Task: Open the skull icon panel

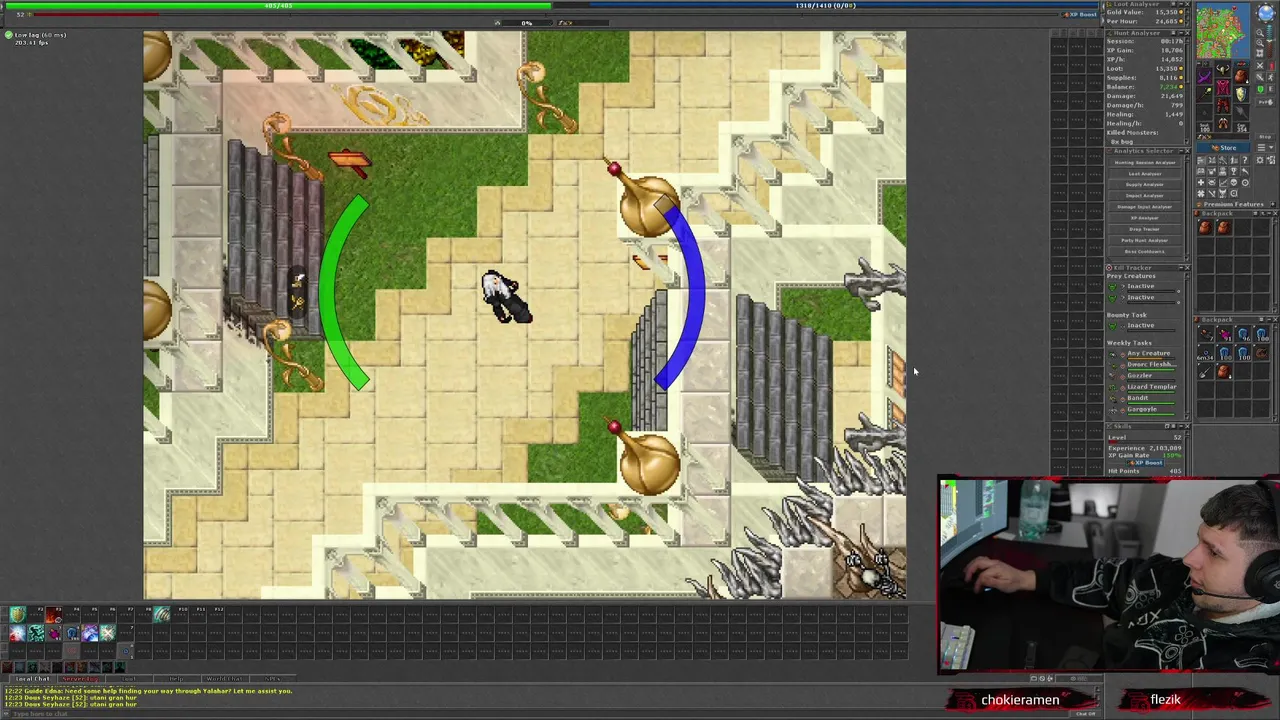Action: [x=1234, y=182]
